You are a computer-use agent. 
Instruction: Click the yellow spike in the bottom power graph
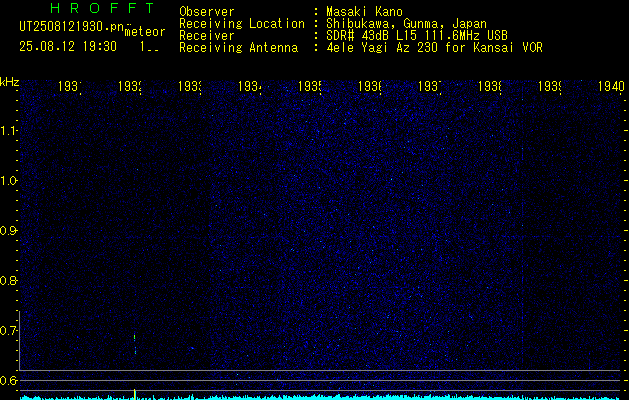click(135, 394)
